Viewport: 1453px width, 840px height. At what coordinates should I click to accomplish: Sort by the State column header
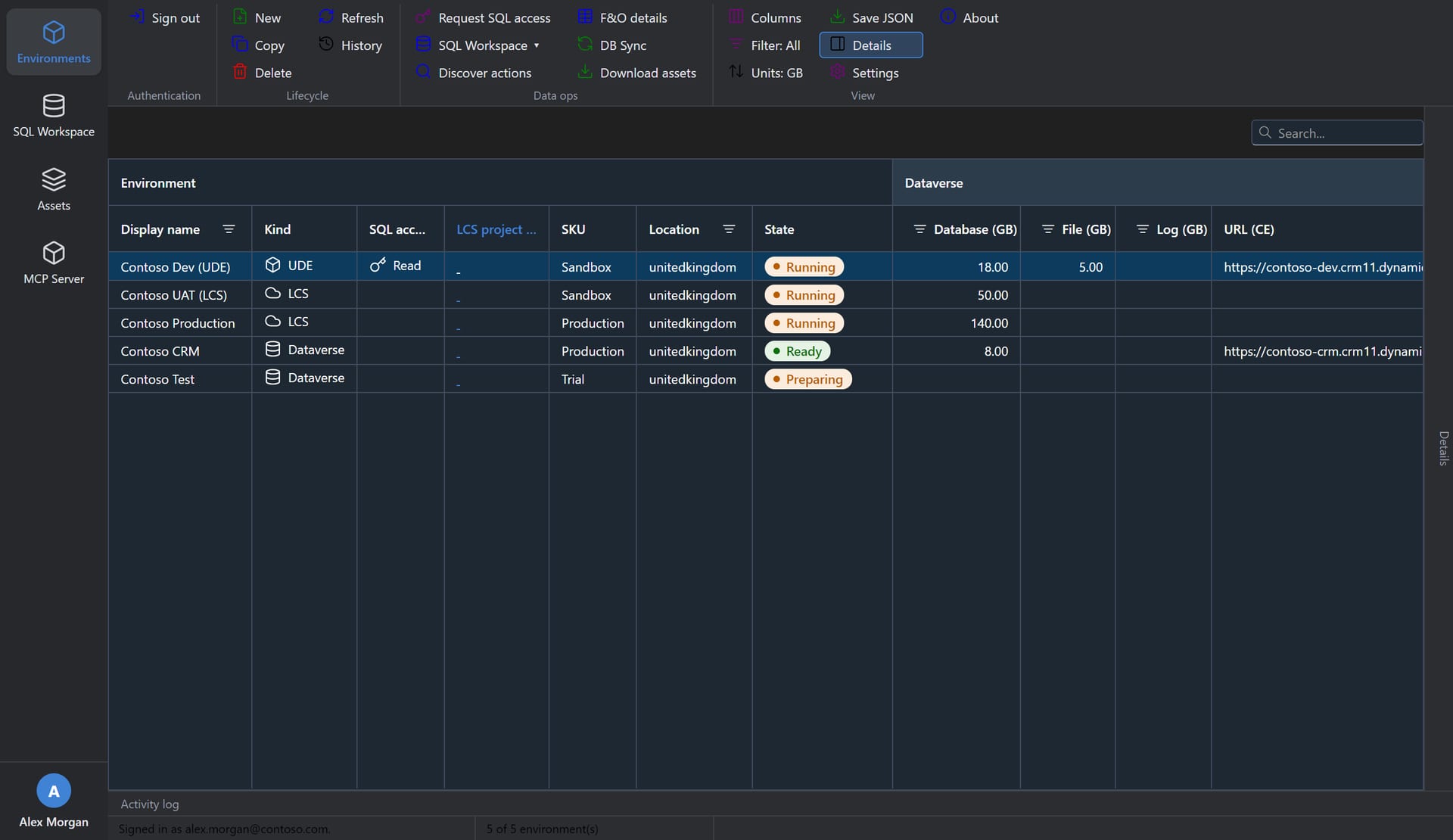pos(822,229)
